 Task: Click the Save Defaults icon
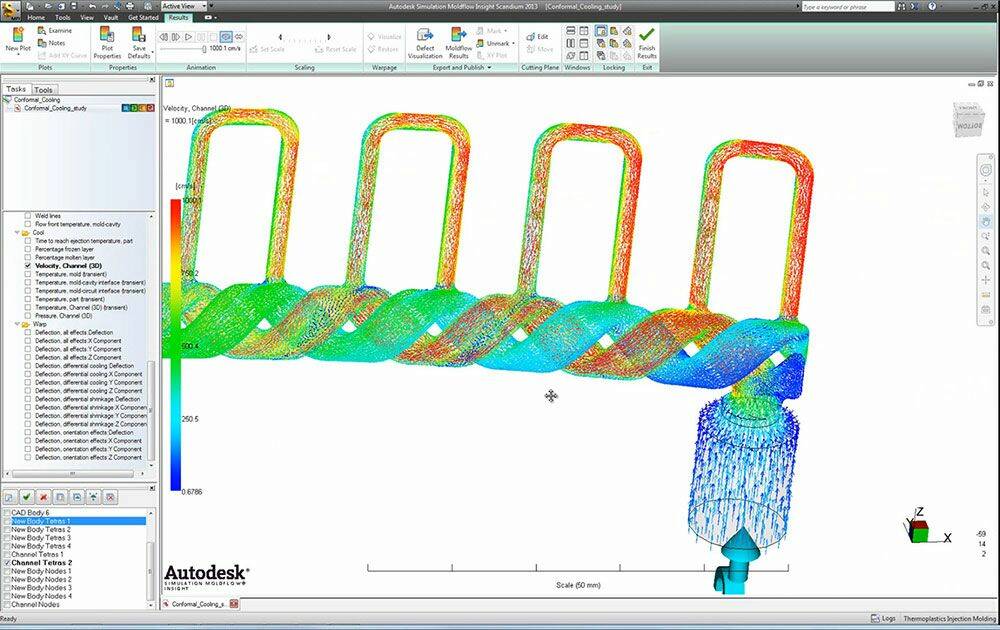[x=138, y=35]
